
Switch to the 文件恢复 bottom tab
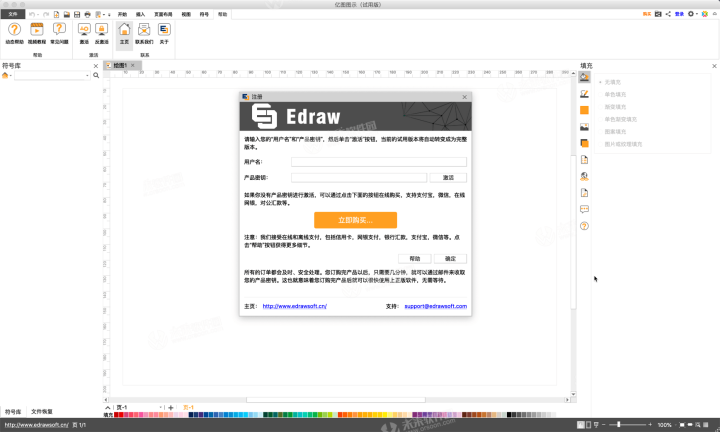pyautogui.click(x=42, y=412)
